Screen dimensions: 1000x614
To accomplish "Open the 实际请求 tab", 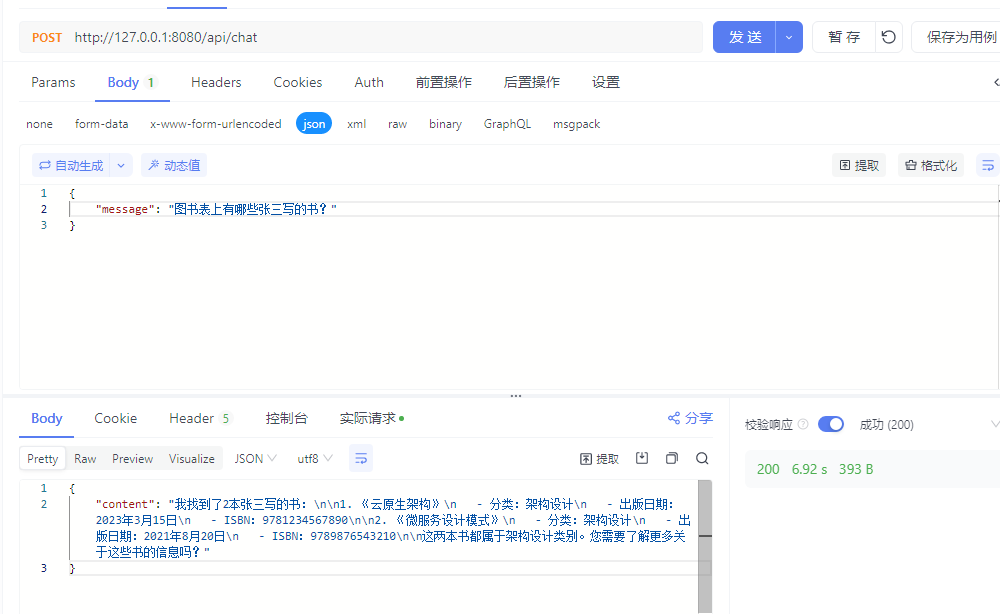I will click(372, 418).
